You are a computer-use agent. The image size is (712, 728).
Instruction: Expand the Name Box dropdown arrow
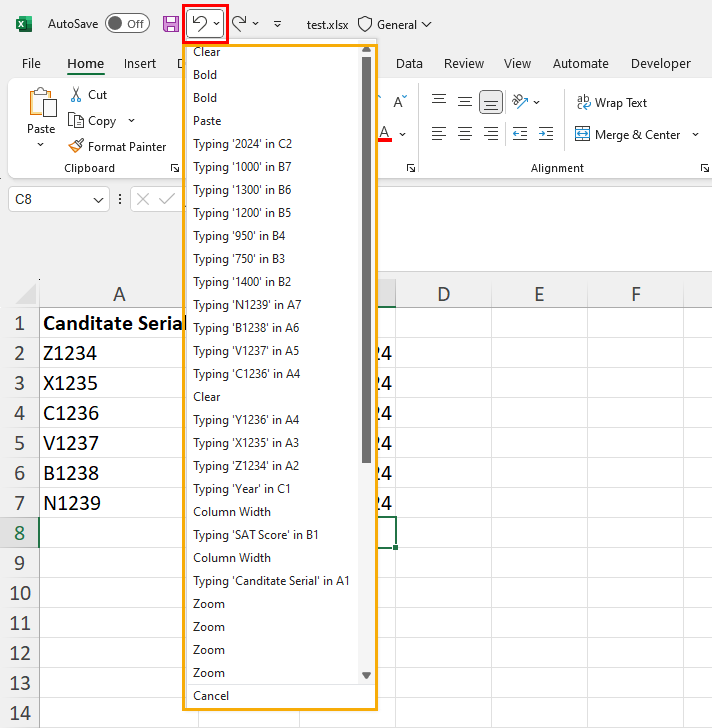tap(98, 200)
